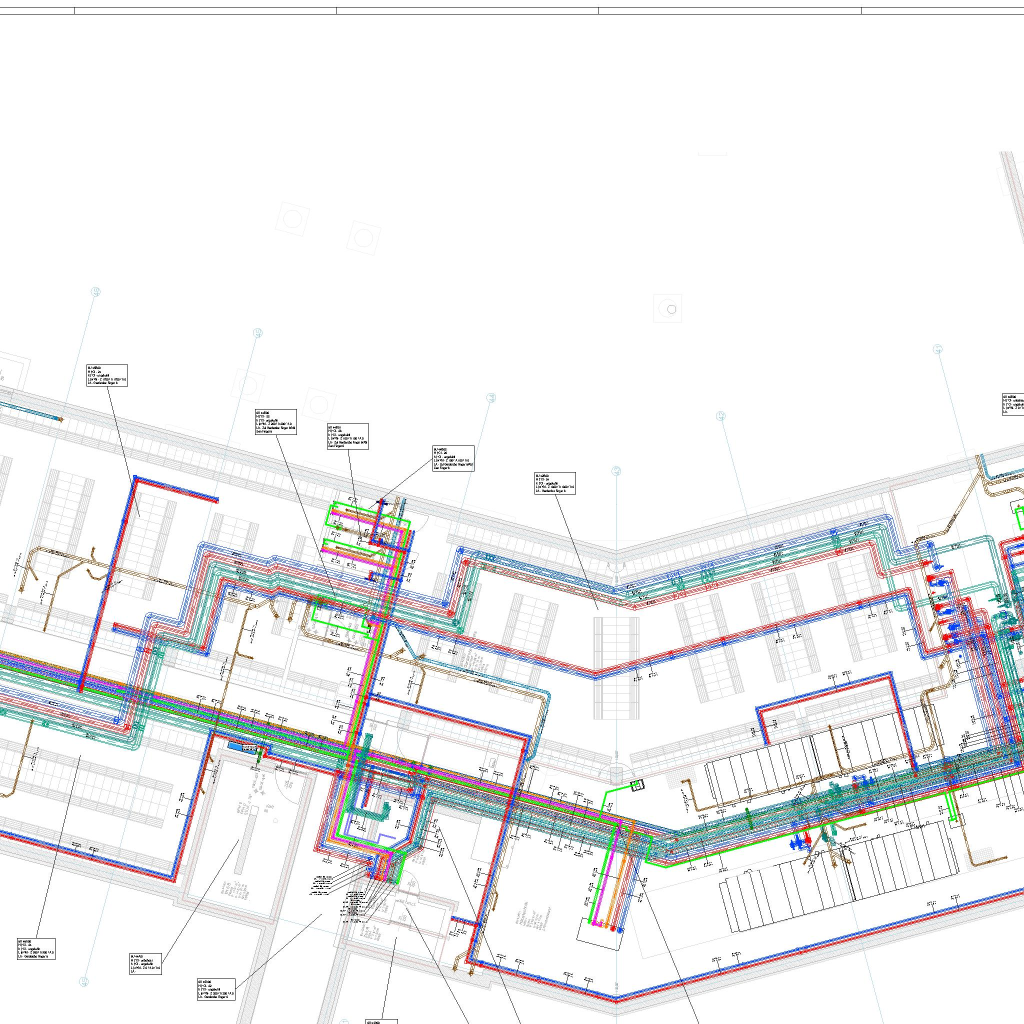Screen dimensions: 1024x1024
Task: Click the small green device box beside the corridor
Action: point(634,786)
